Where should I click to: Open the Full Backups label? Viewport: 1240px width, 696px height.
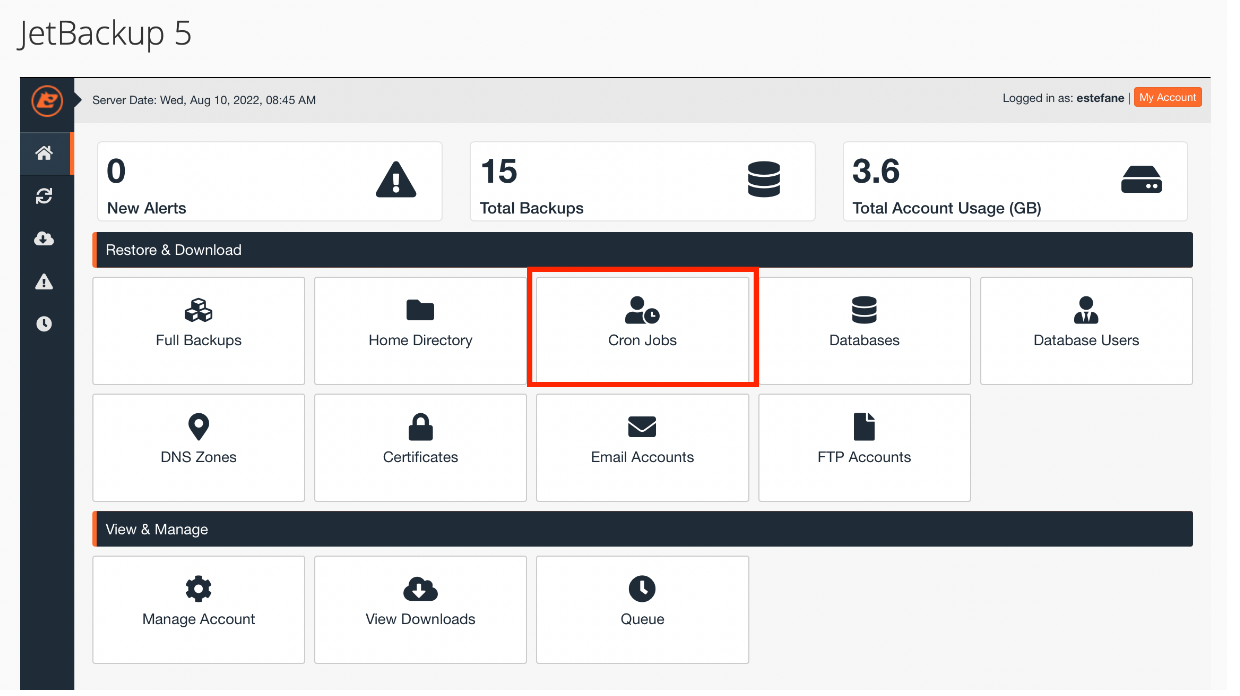point(199,340)
